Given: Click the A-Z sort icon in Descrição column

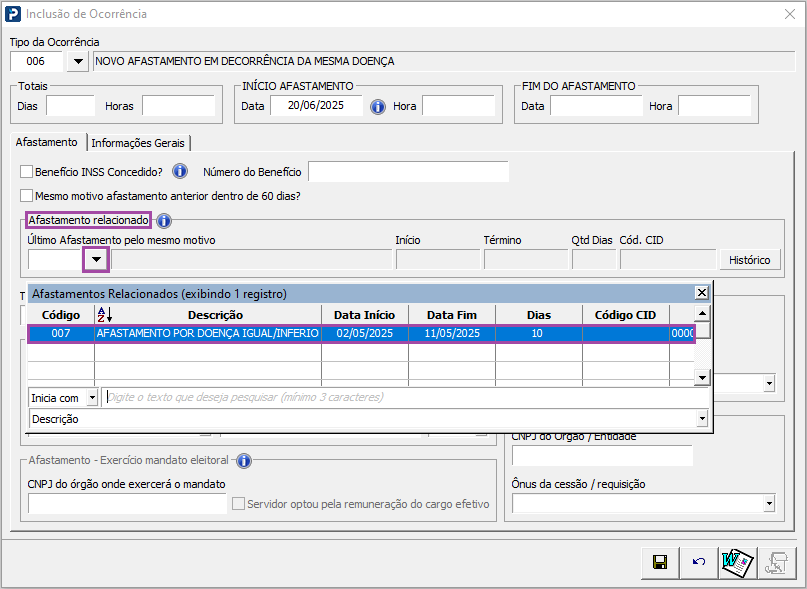Looking at the screenshot, I should click(x=103, y=315).
